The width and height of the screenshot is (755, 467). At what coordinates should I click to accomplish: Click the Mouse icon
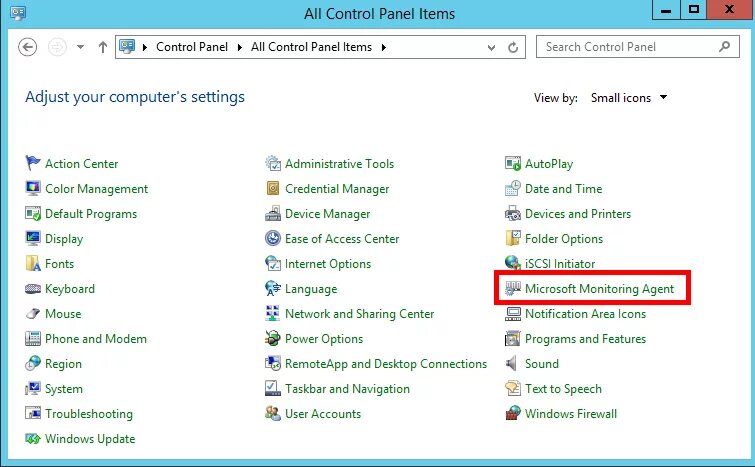click(x=33, y=314)
